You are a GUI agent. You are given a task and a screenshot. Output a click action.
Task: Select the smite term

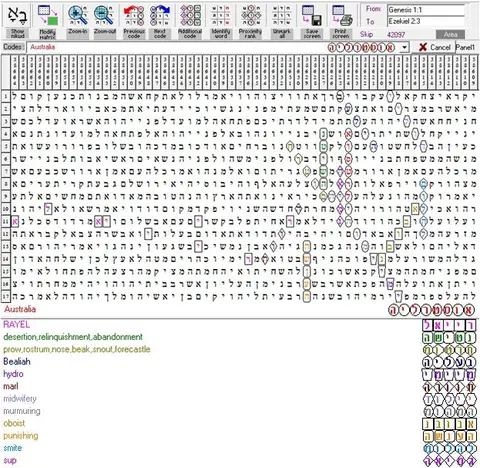(13, 448)
